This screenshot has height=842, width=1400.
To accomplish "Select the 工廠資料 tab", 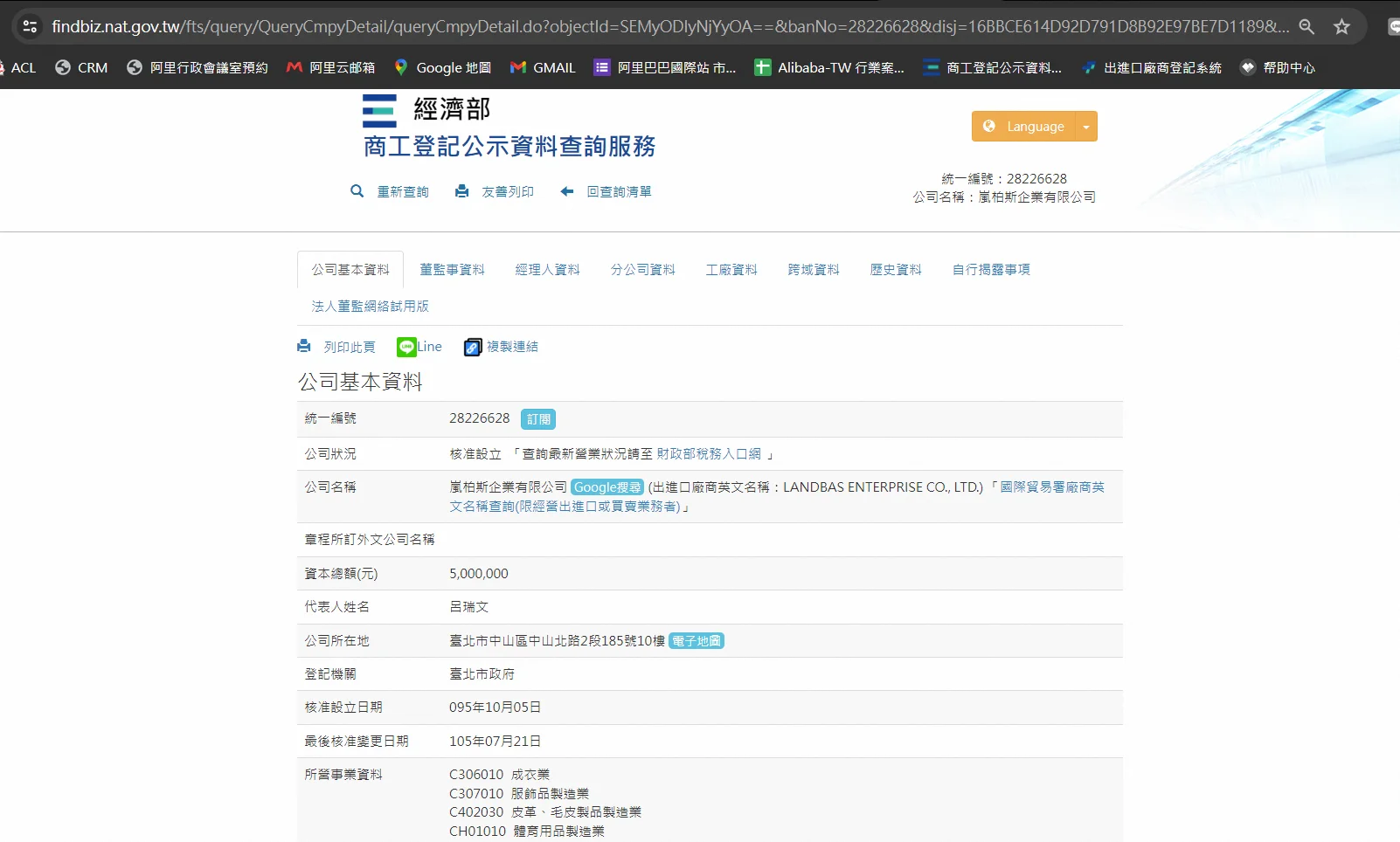I will tap(731, 270).
